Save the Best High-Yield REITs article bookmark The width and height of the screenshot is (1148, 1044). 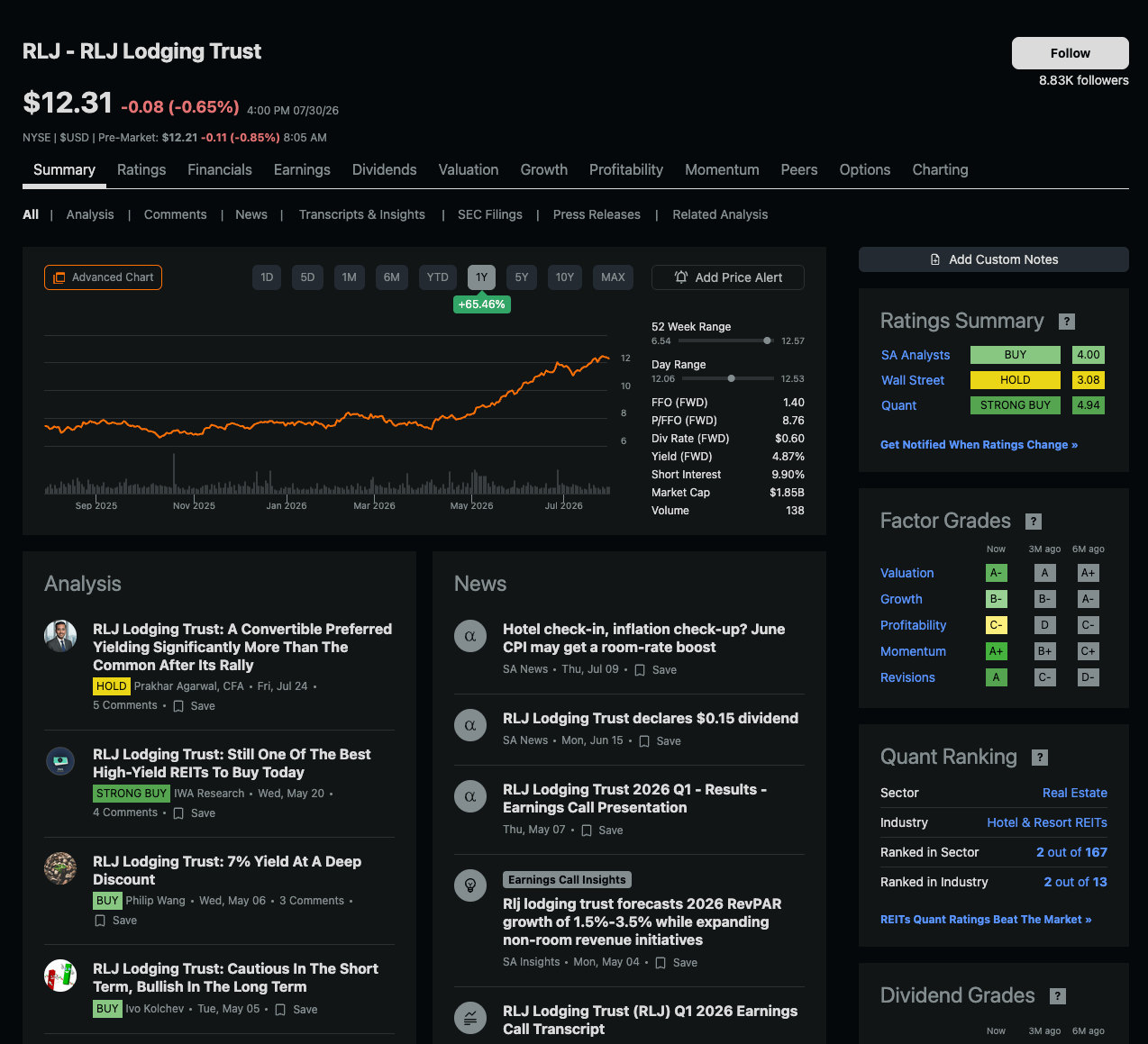(178, 813)
